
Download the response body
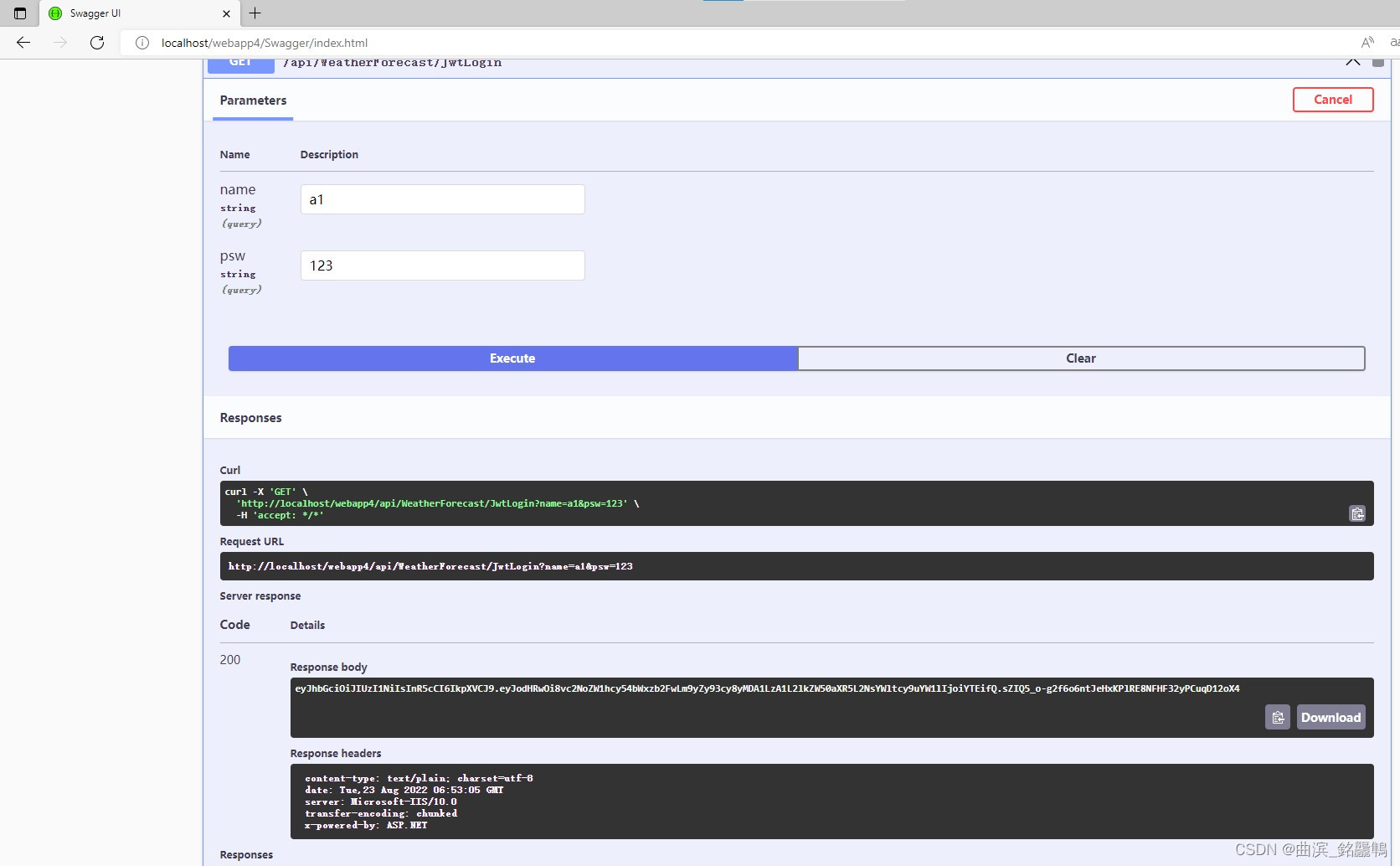(1331, 717)
